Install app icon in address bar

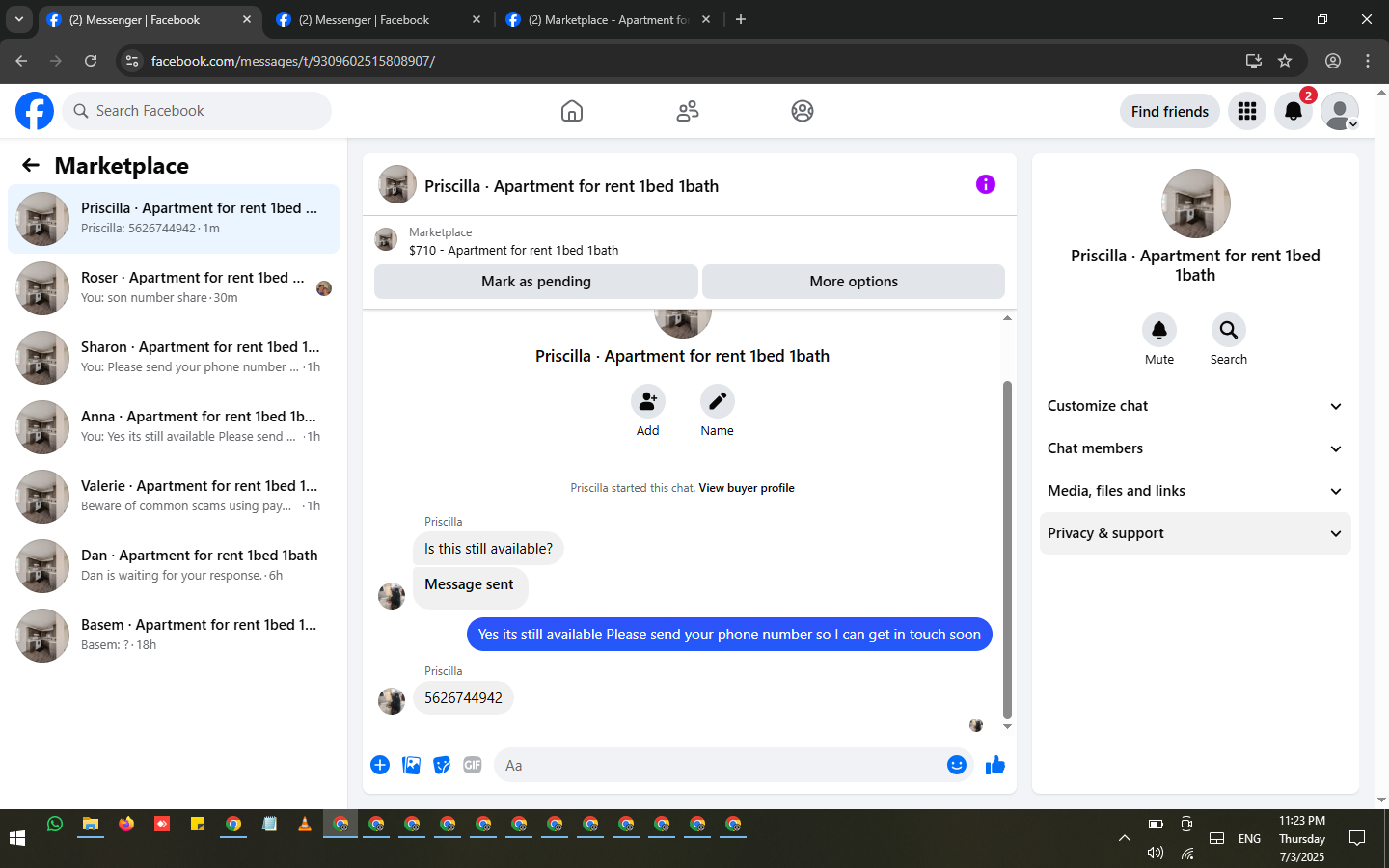(x=1254, y=61)
